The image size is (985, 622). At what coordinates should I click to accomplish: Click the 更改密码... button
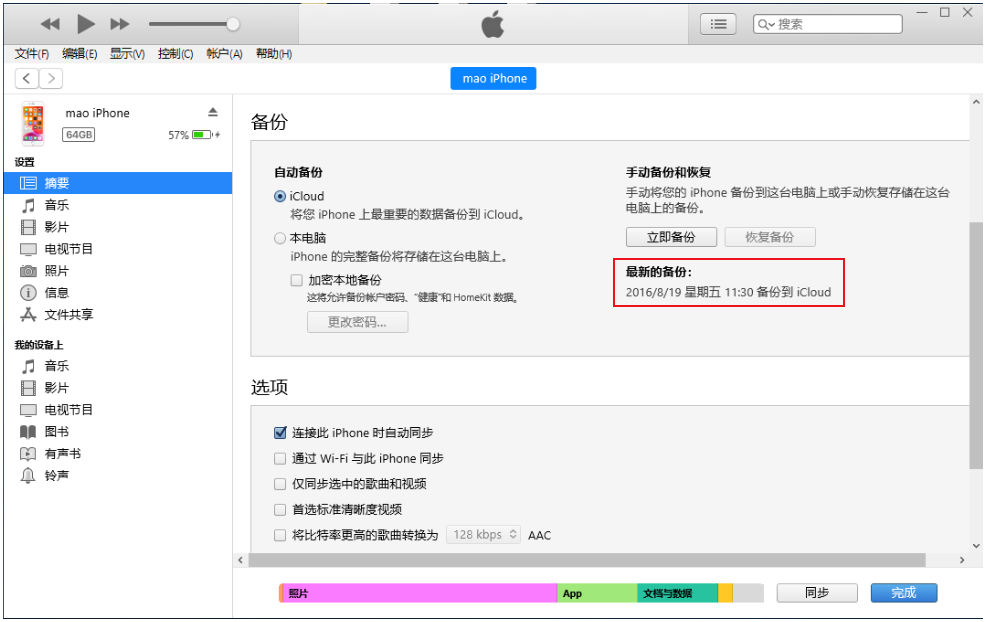tap(357, 322)
